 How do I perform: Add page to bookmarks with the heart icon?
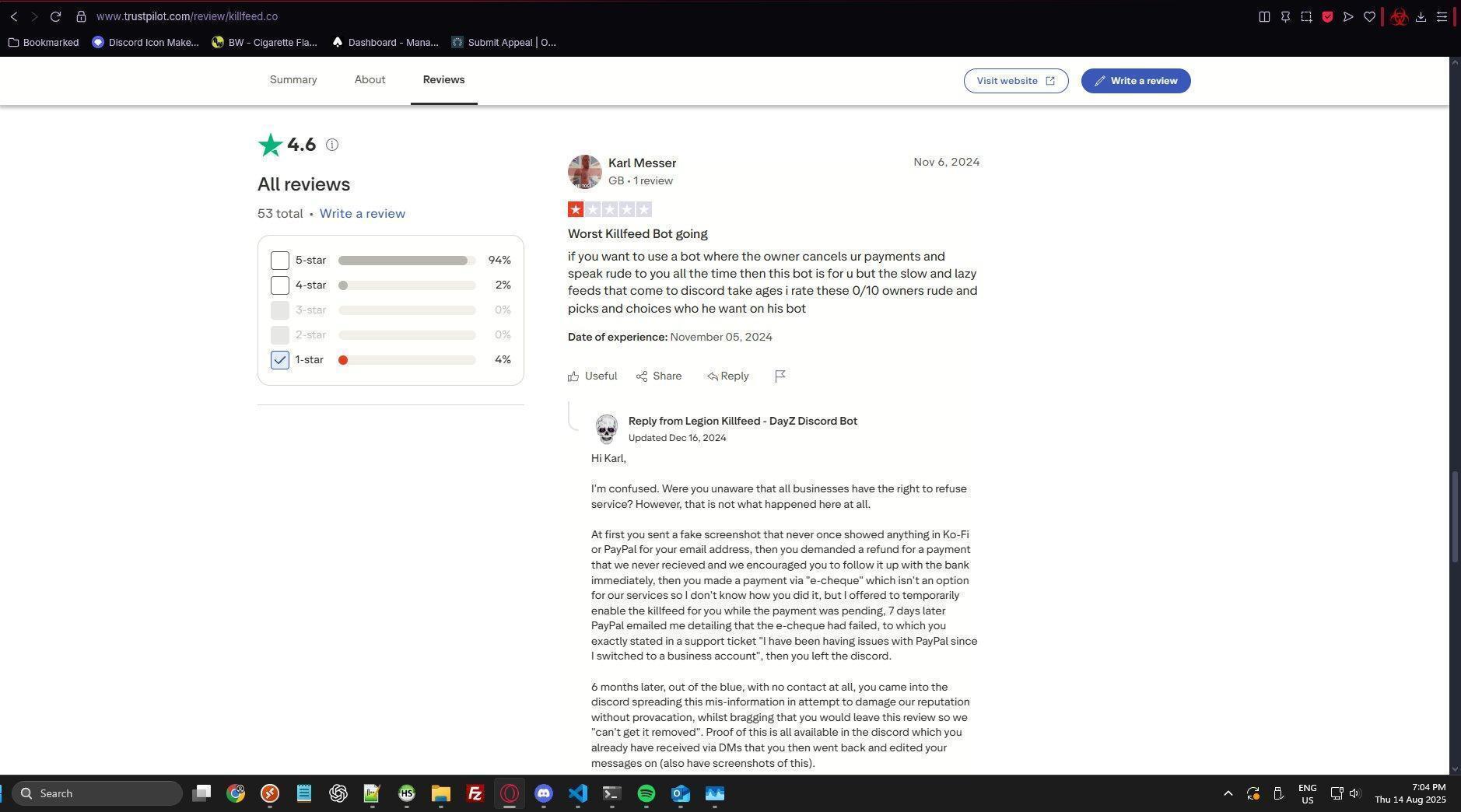(1369, 16)
